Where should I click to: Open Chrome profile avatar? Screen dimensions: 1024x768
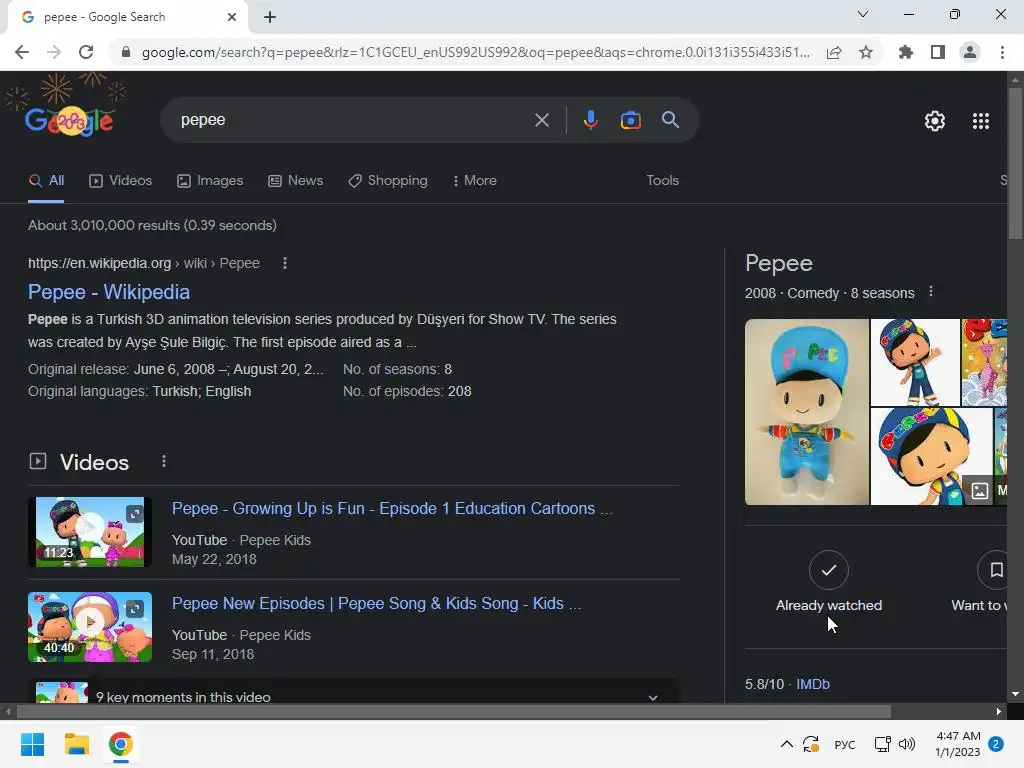point(970,52)
